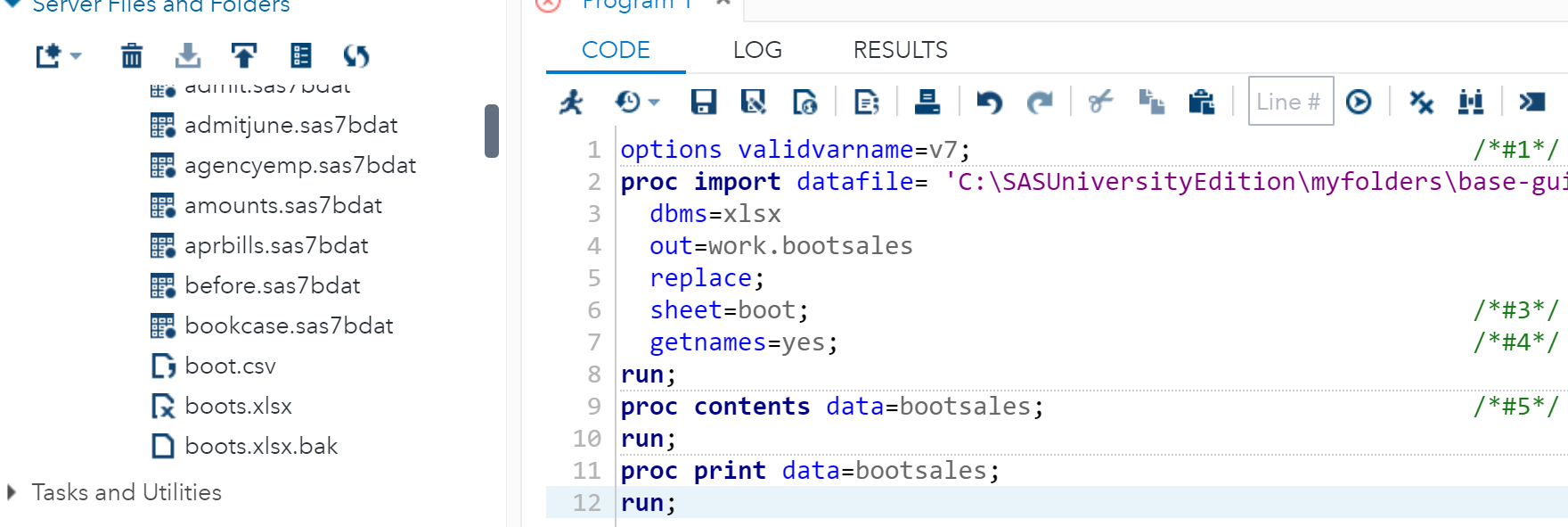Viewport: 1568px width, 527px height.
Task: Click the Undo arrow in code toolbar
Action: pyautogui.click(x=989, y=102)
